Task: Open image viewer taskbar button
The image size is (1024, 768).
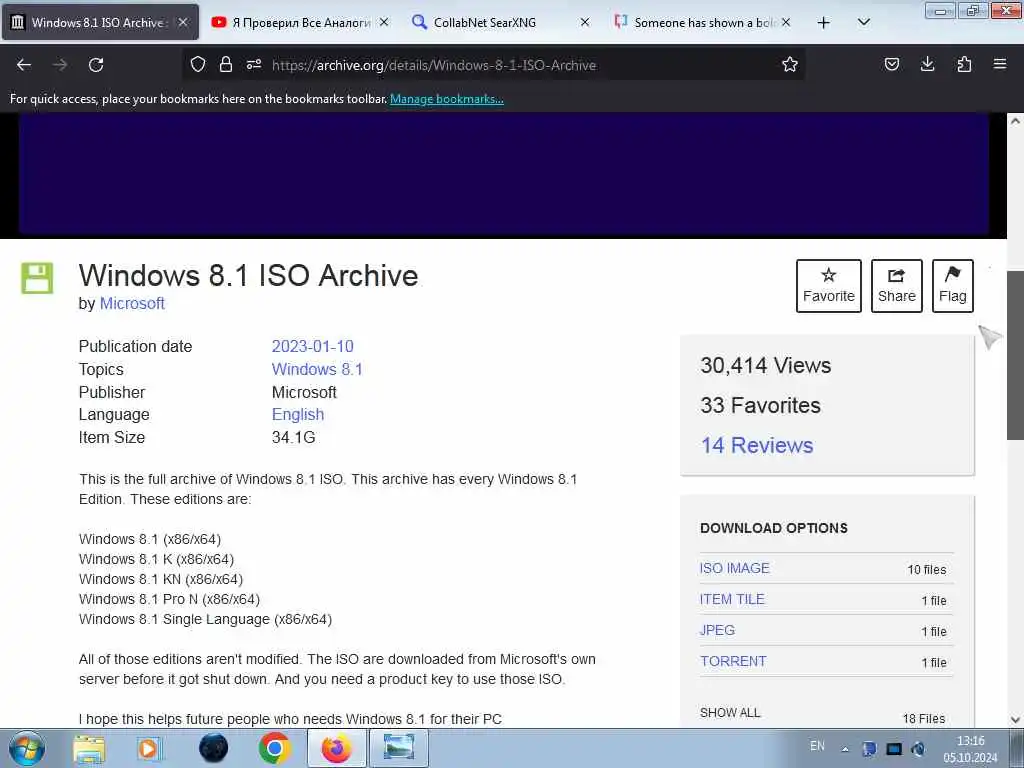Action: [399, 748]
